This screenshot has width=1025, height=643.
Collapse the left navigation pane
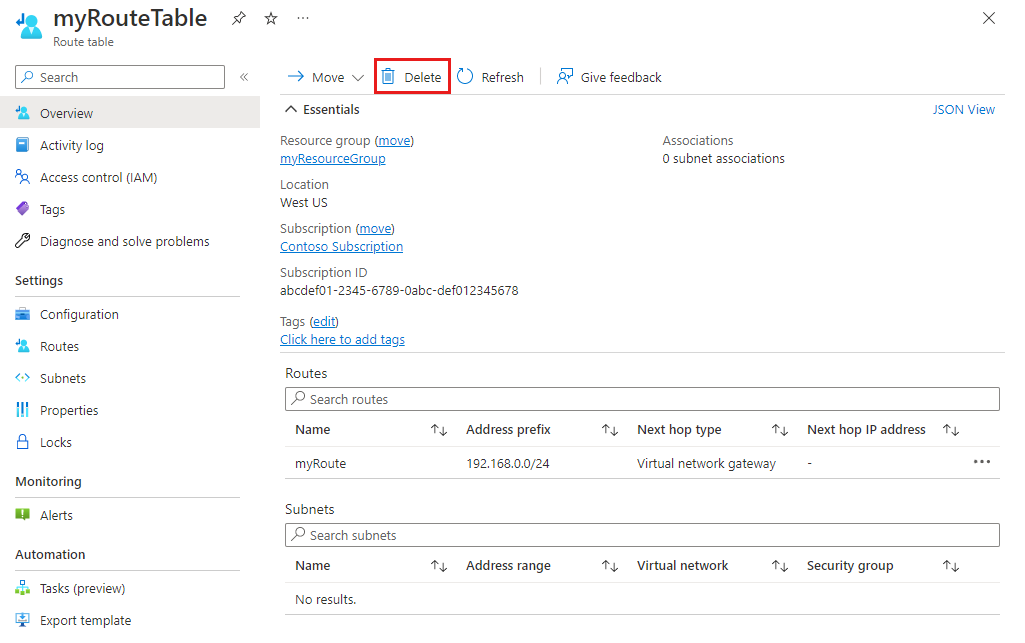[x=244, y=76]
